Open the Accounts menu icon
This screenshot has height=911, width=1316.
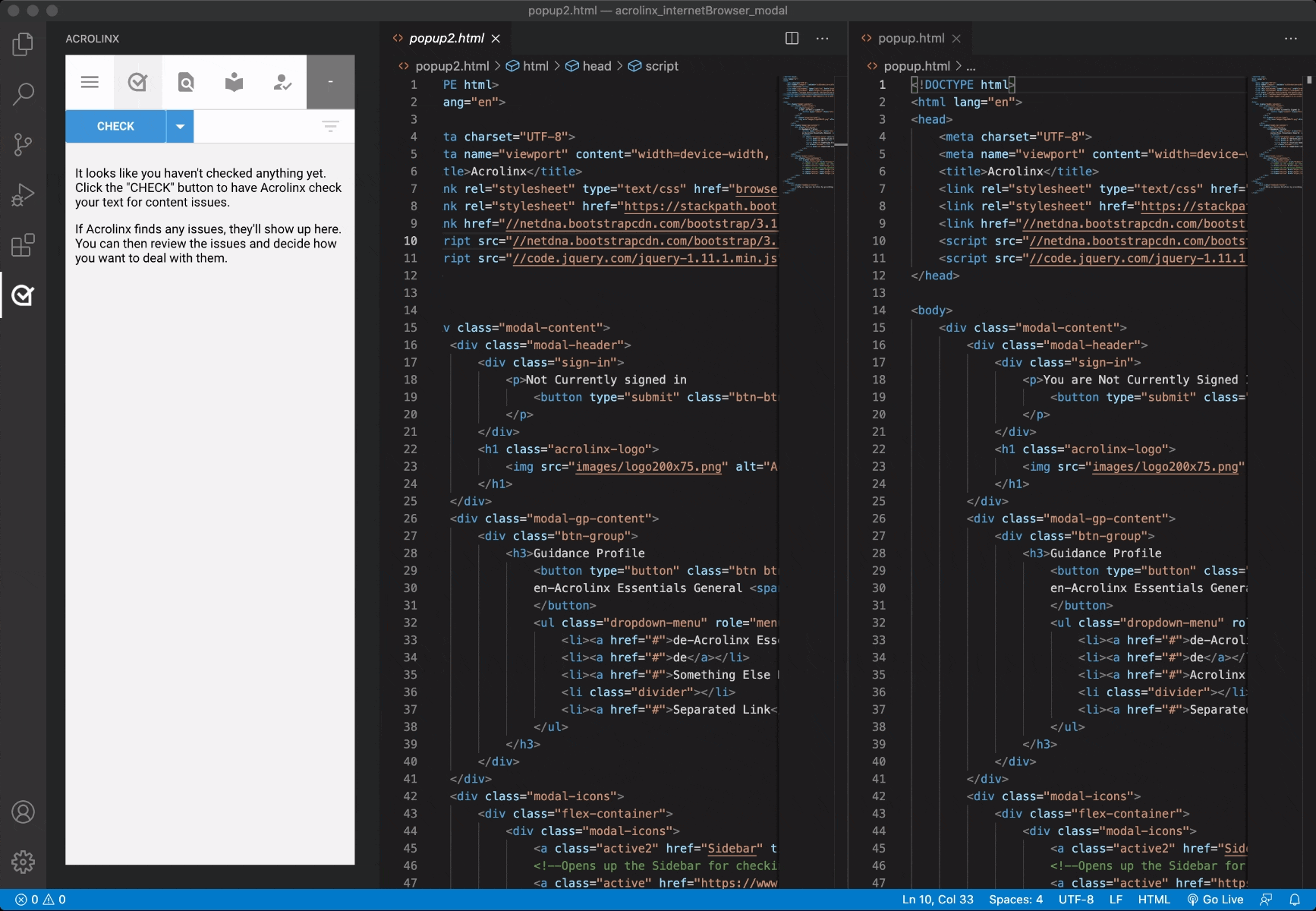(x=23, y=812)
